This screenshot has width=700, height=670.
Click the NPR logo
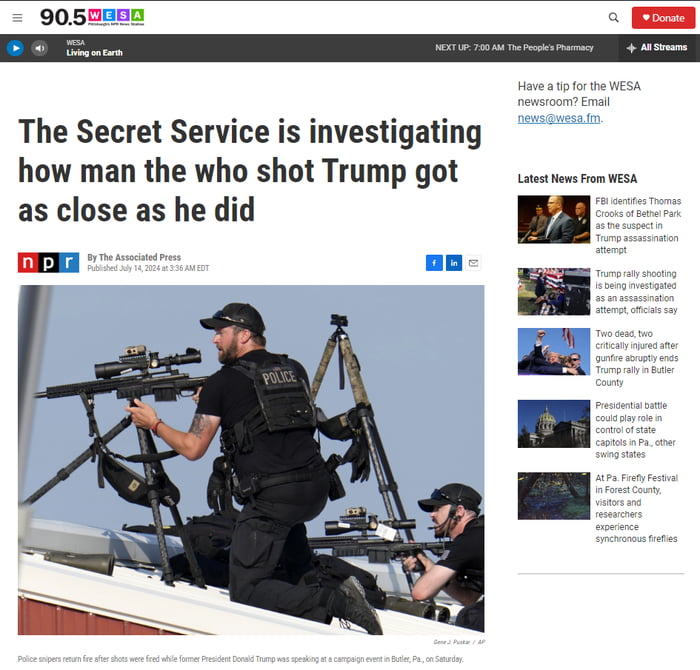tap(48, 262)
